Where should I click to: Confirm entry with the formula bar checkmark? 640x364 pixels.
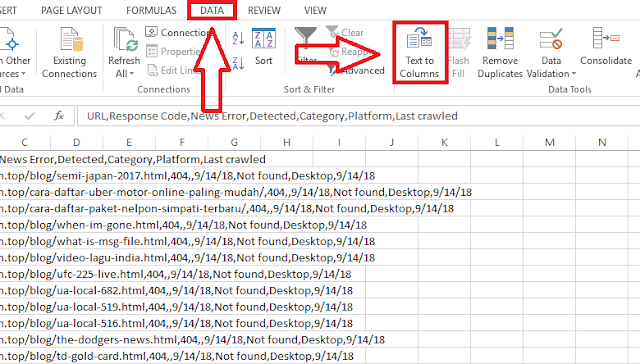[30, 116]
